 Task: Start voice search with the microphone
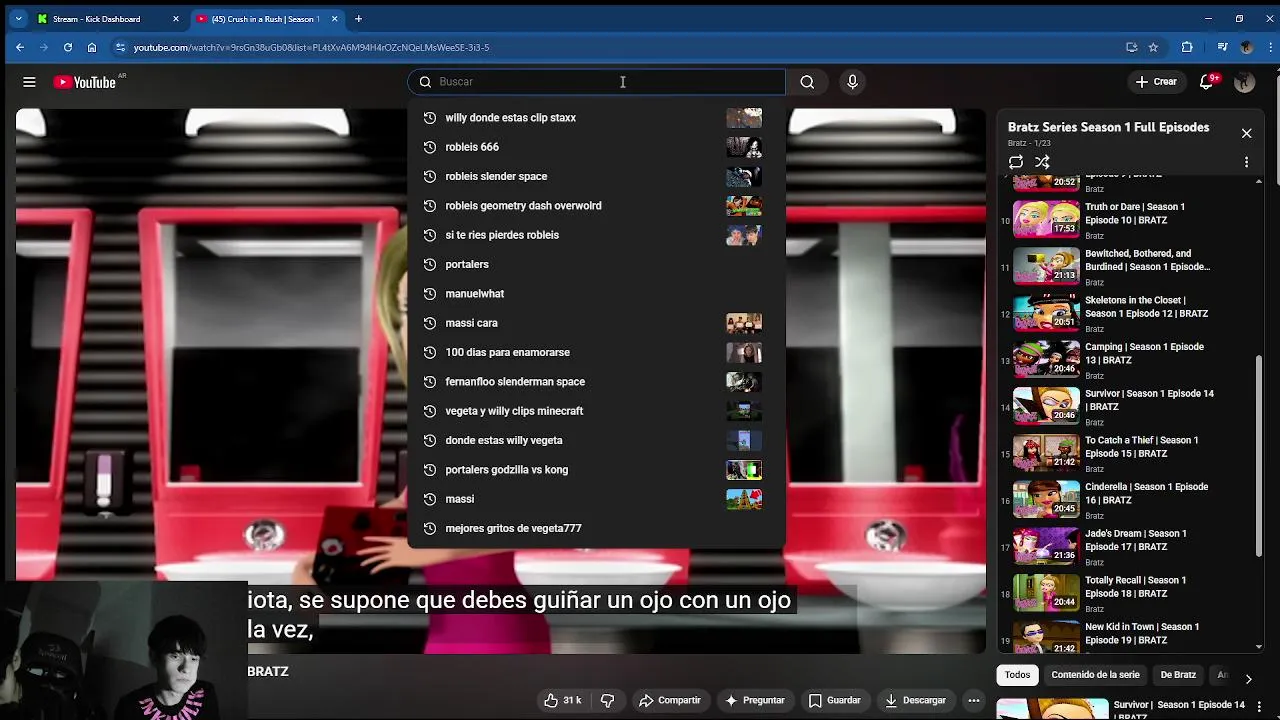[852, 82]
